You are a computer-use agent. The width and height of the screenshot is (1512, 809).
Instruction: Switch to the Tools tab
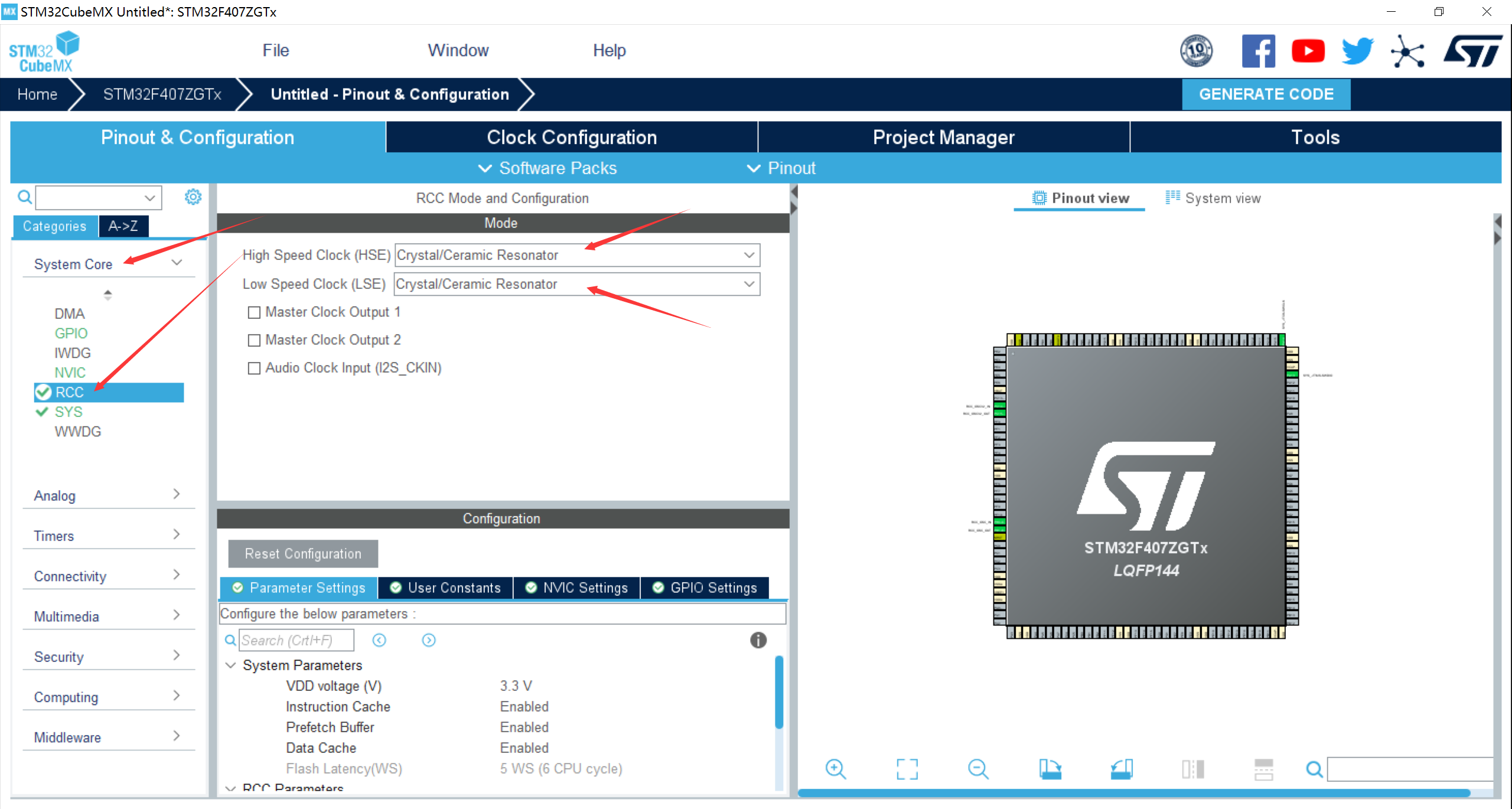(x=1315, y=137)
